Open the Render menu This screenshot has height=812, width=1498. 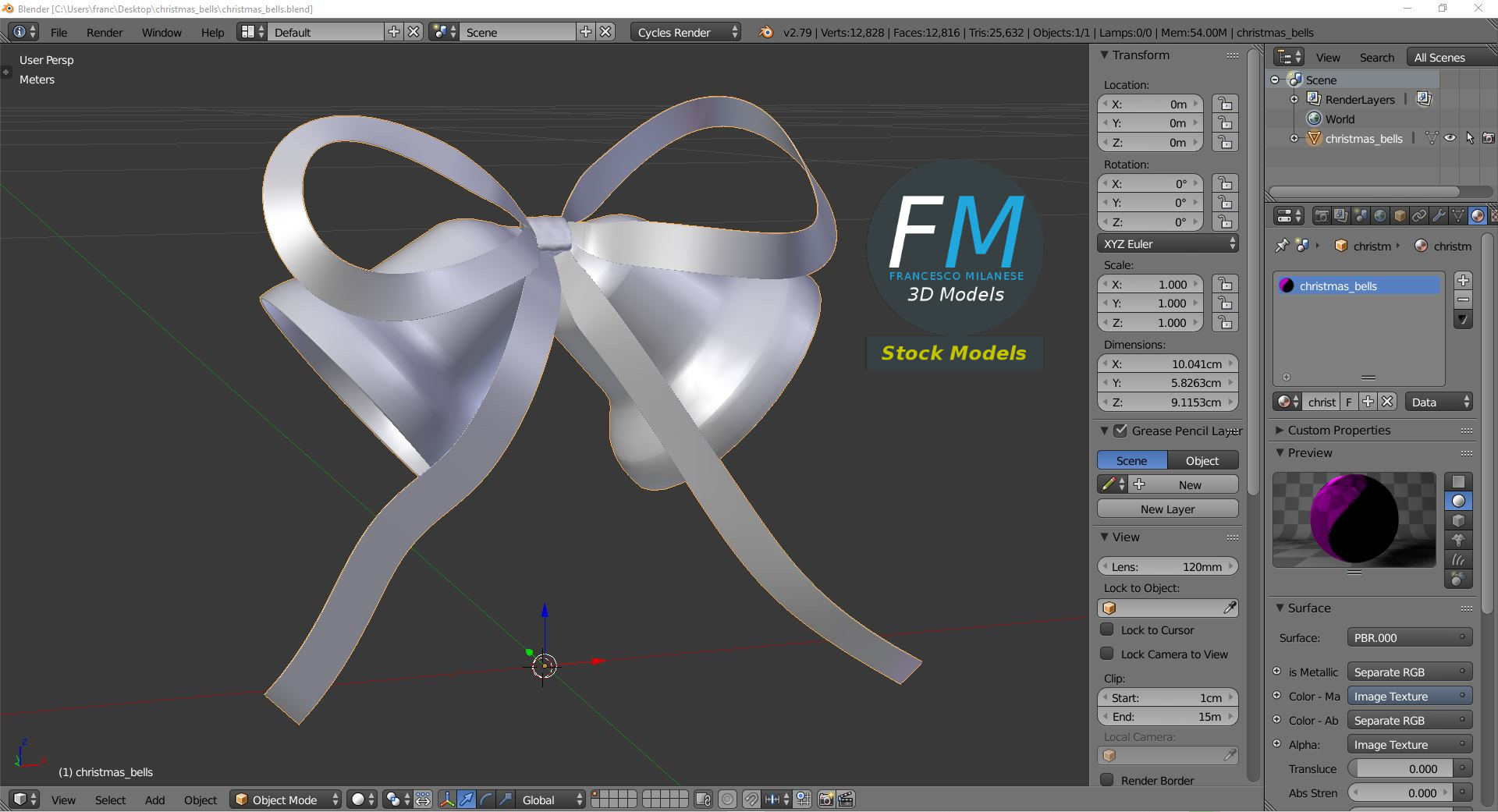[x=105, y=32]
